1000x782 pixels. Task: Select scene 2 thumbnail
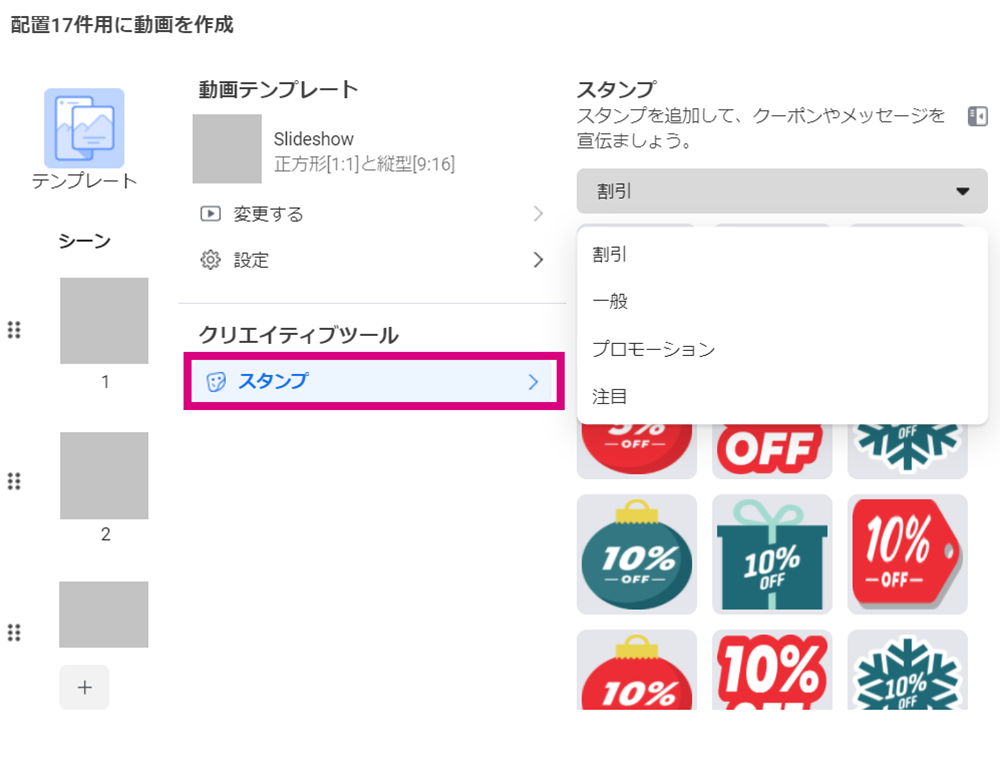coord(104,476)
